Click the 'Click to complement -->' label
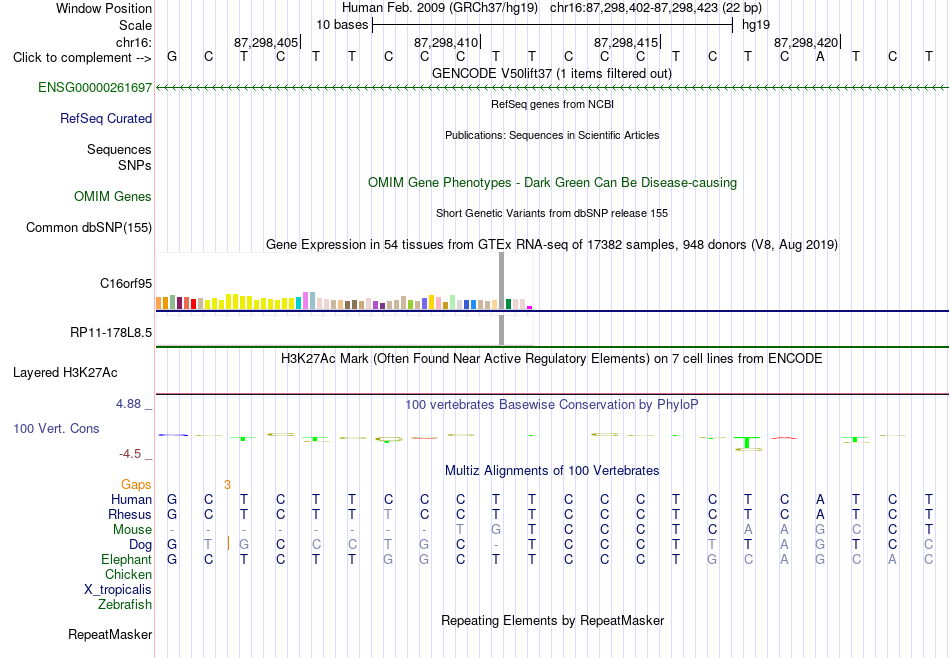The image size is (950, 658). tap(82, 58)
